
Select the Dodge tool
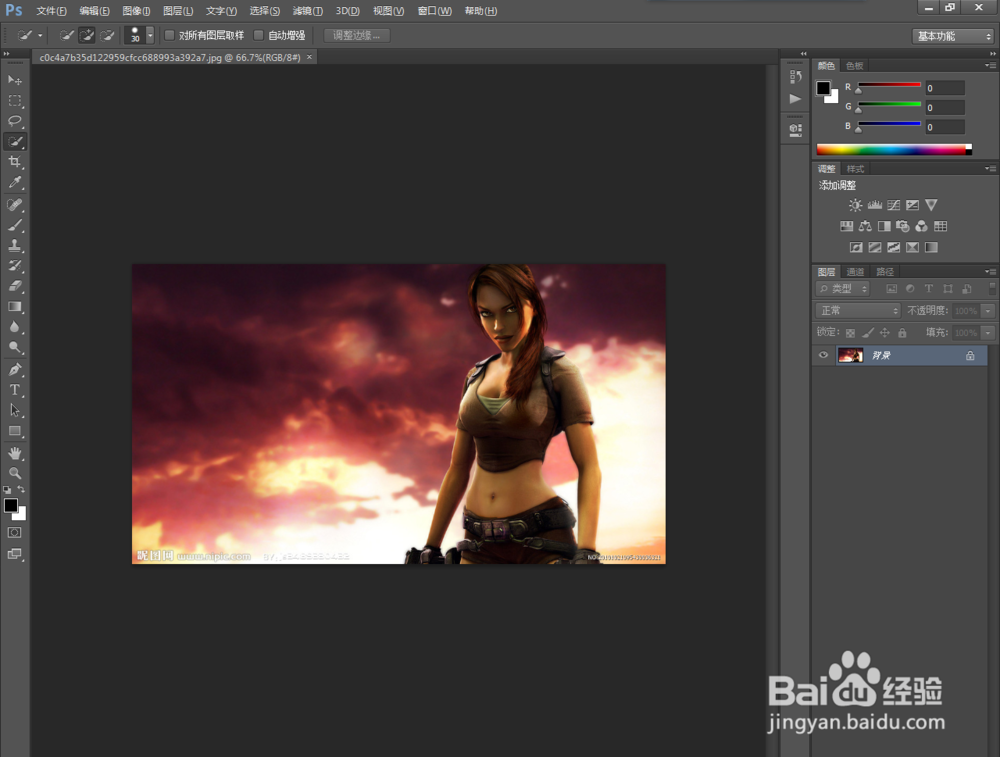click(x=15, y=348)
